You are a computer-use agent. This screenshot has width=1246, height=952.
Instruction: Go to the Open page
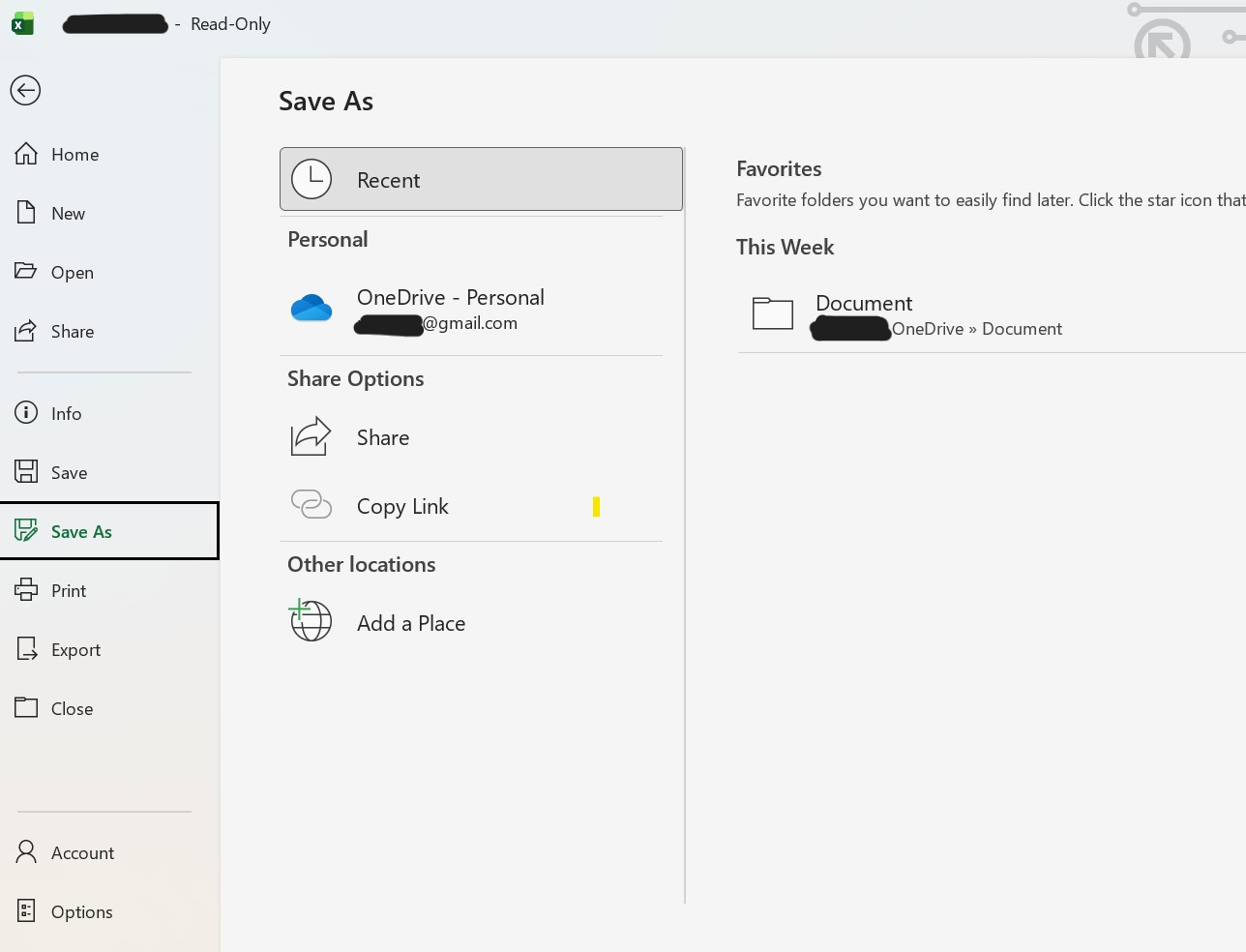[109, 272]
